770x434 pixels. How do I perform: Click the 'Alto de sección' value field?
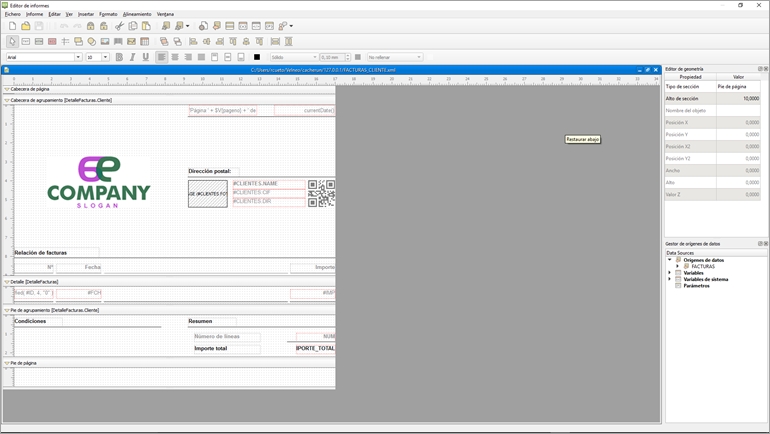(x=739, y=99)
